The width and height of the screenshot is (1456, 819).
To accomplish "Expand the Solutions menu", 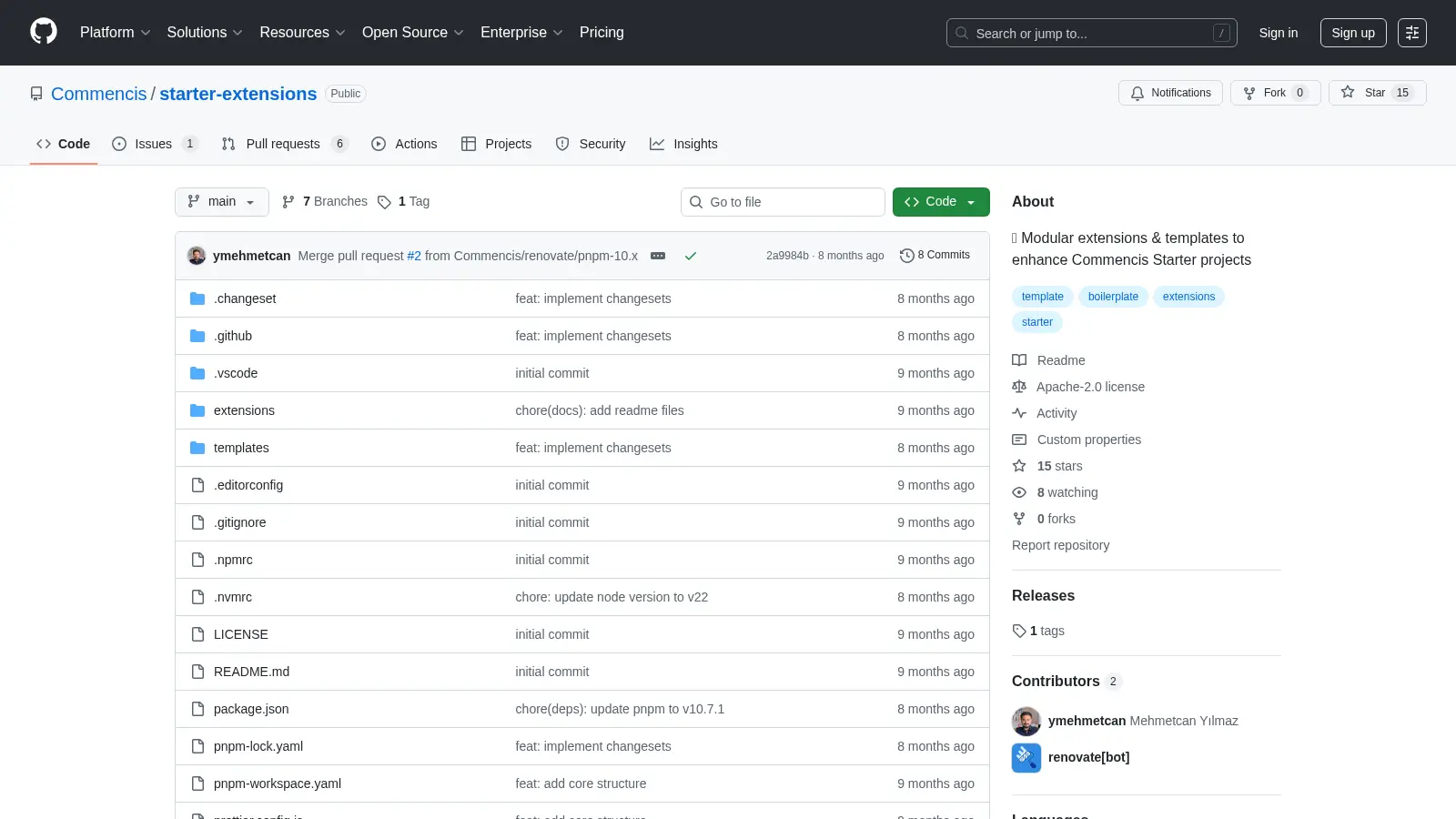I will [205, 33].
